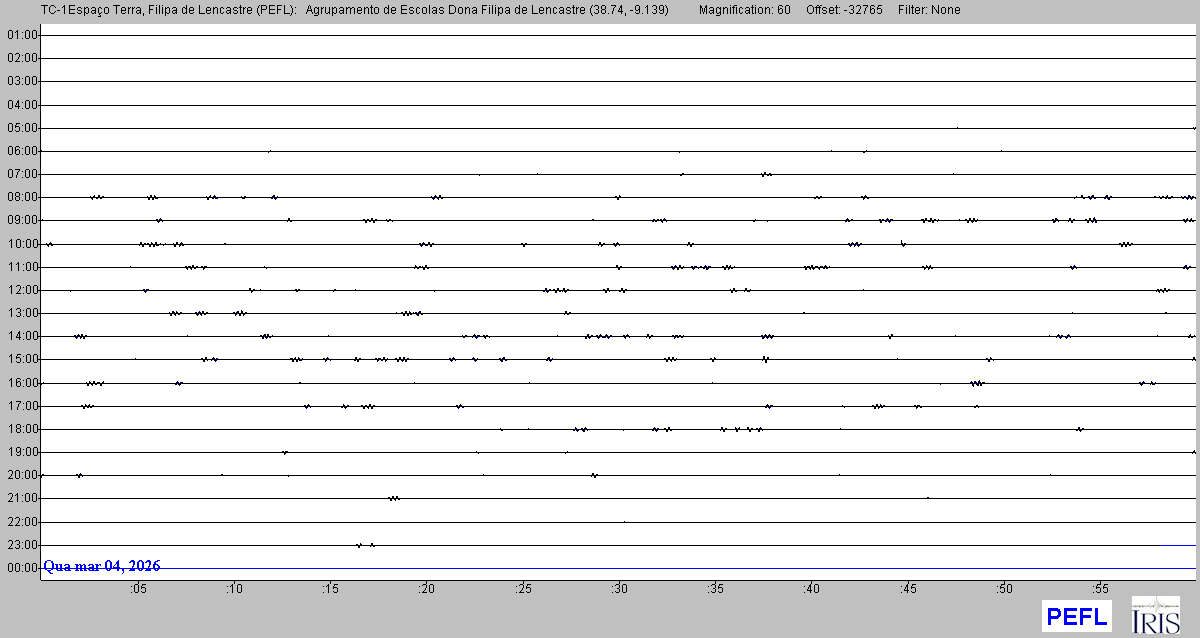Click the blue PEFL station badge
This screenshot has height=638, width=1200.
coord(1075,616)
